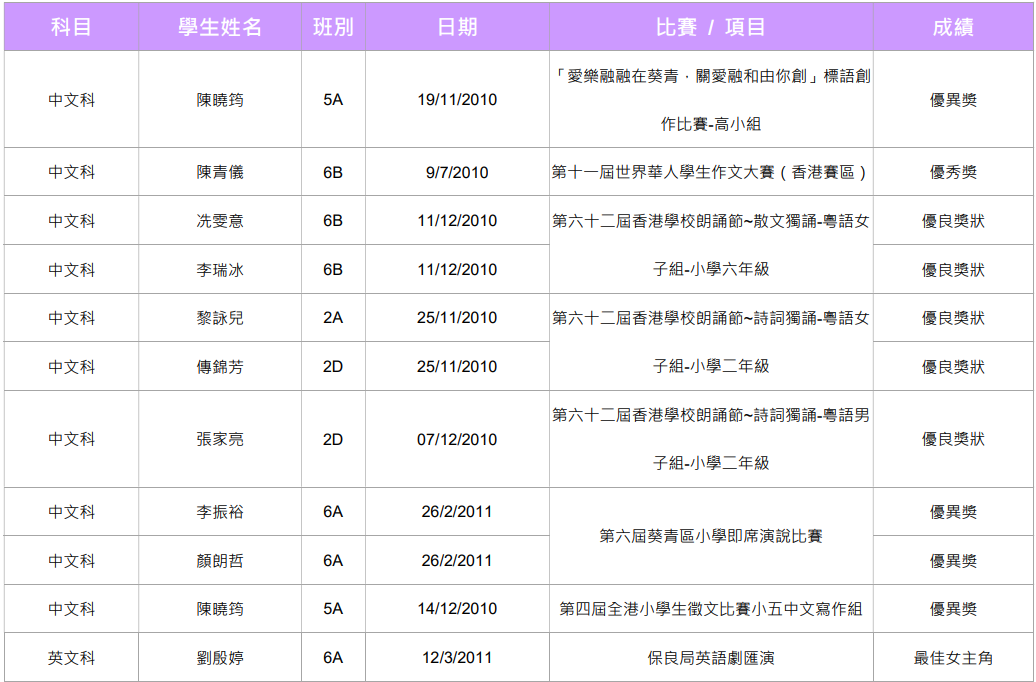Image resolution: width=1036 pixels, height=682 pixels.
Task: Click the 英文科 subject cell
Action: coord(71,658)
